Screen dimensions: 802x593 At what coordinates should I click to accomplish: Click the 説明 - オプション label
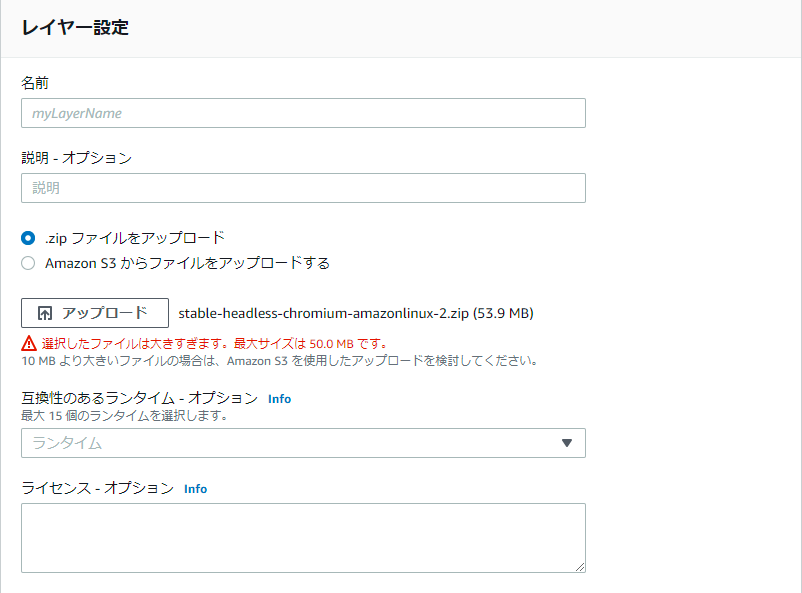point(76,157)
